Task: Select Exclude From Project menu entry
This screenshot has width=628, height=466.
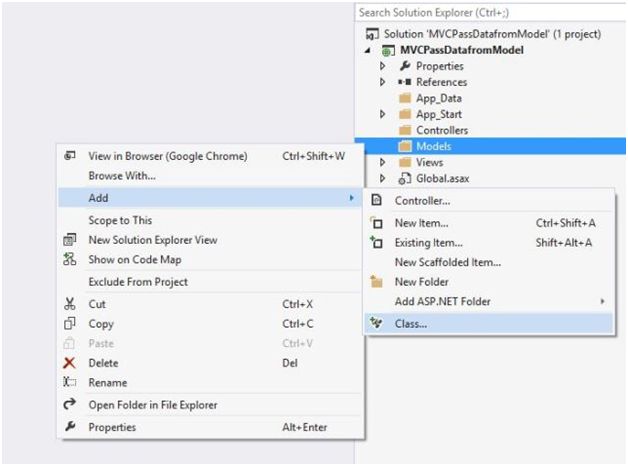Action: (138, 282)
